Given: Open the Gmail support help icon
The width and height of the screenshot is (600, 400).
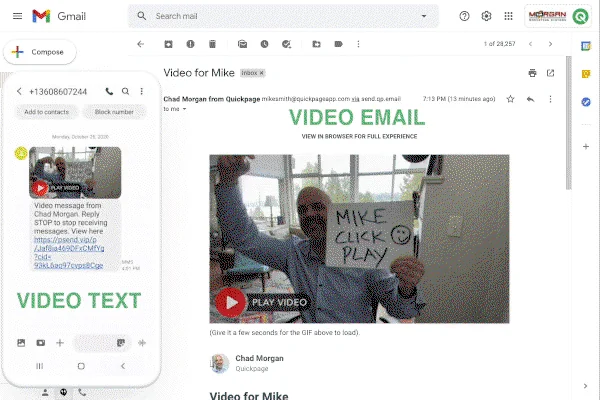Looking at the screenshot, I should click(464, 16).
